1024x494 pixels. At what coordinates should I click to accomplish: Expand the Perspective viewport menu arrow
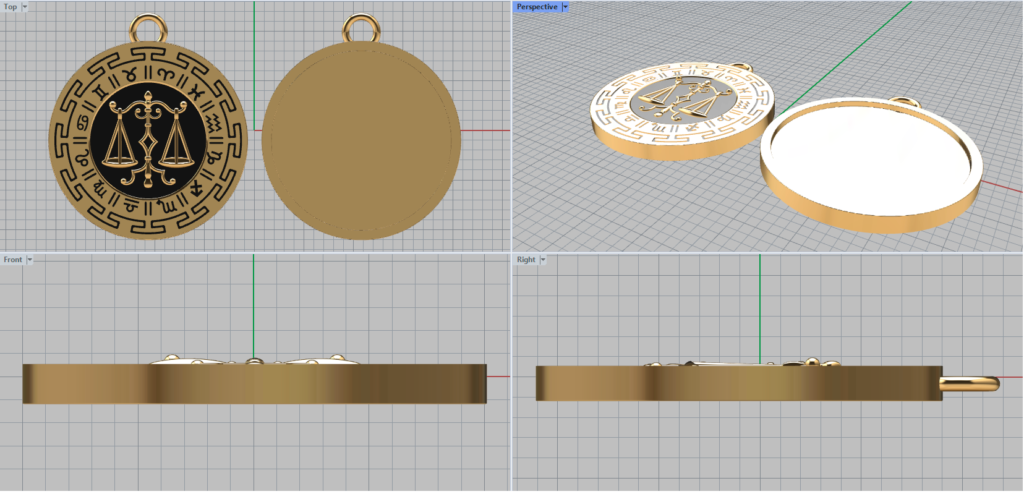(x=565, y=7)
